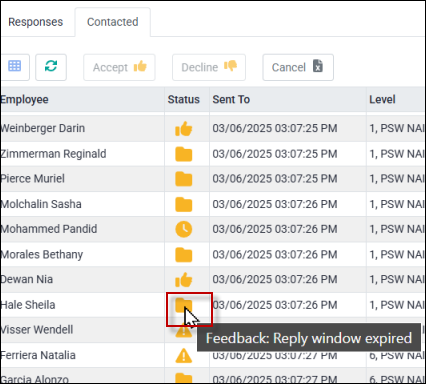Click thumbs-up status icon for Dewan Nia

184,280
